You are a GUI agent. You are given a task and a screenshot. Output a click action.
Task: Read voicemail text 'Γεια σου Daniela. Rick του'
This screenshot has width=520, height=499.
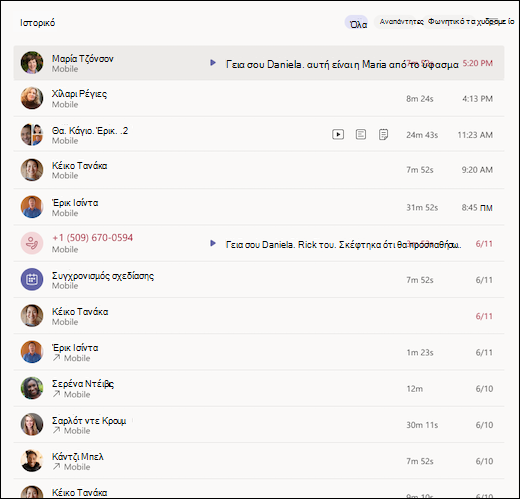[343, 245]
